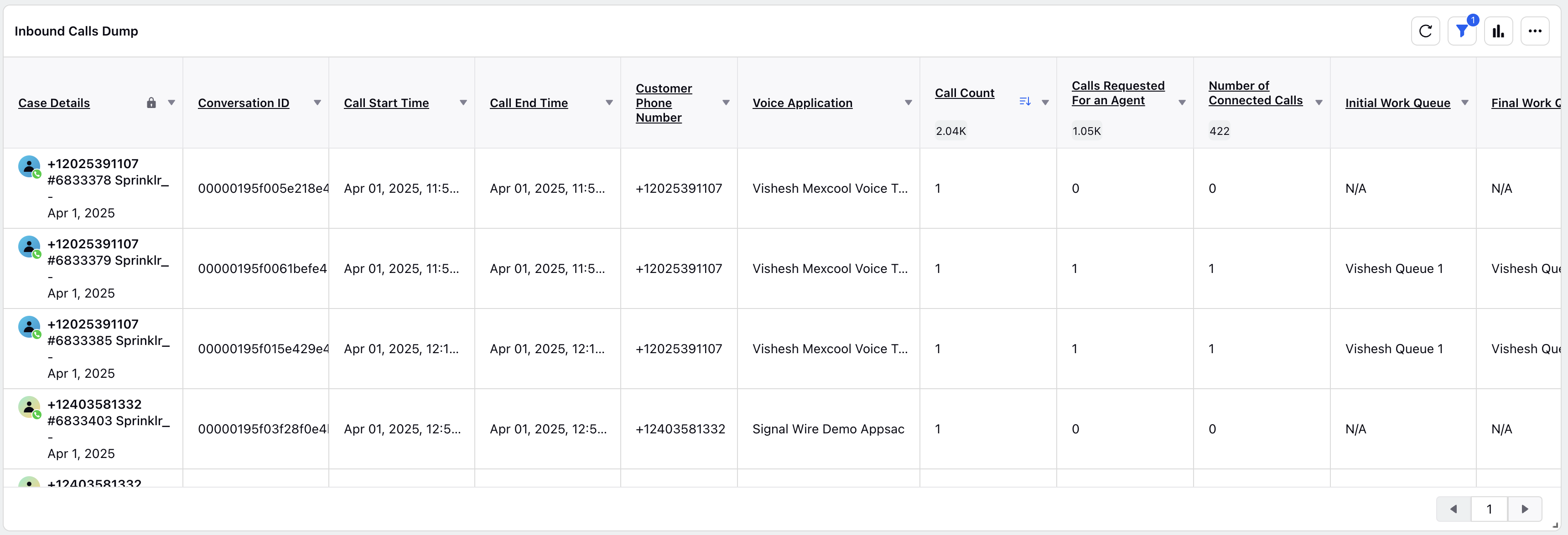Click Calls Requested For an Agent header
1568x535 pixels.
[x=1118, y=93]
